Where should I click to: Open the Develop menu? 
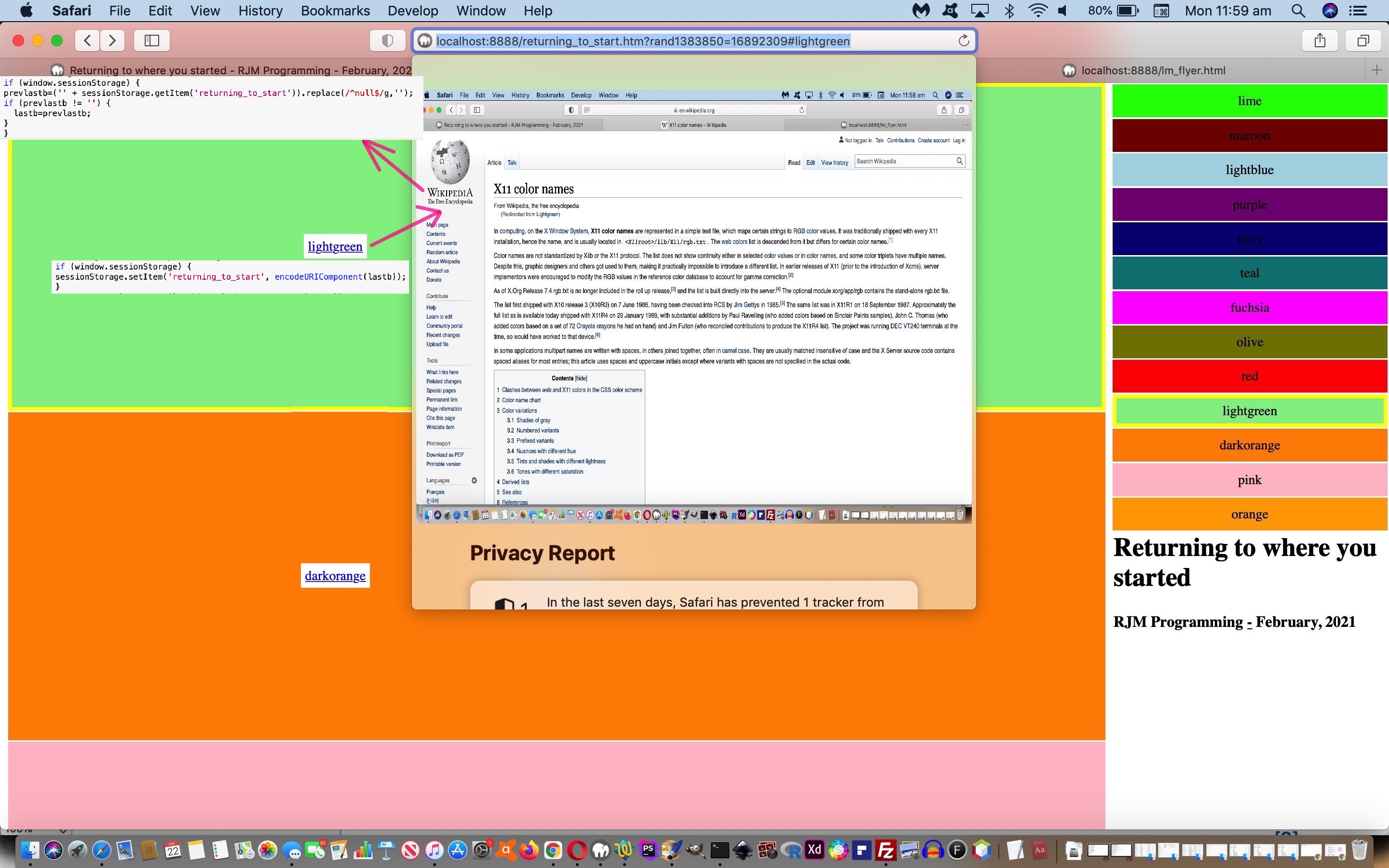[412, 10]
